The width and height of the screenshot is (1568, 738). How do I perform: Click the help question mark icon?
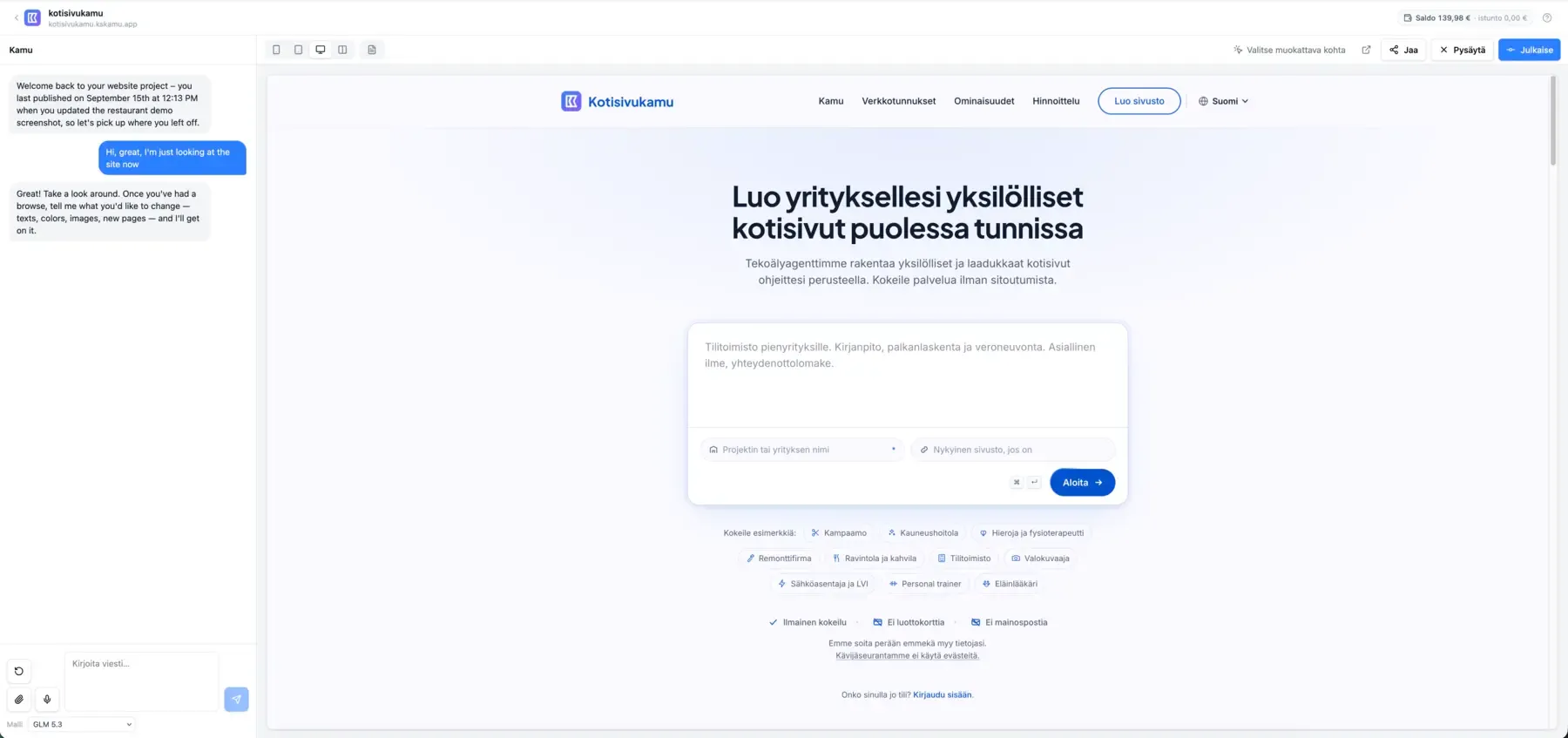(1547, 17)
